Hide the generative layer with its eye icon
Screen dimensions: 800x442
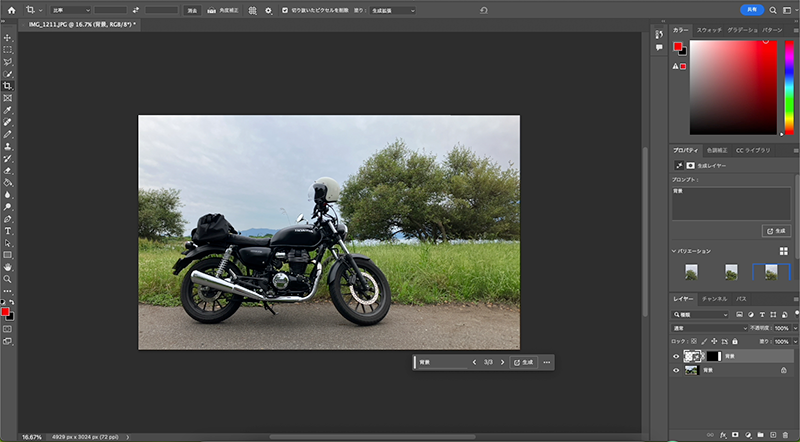(x=676, y=356)
